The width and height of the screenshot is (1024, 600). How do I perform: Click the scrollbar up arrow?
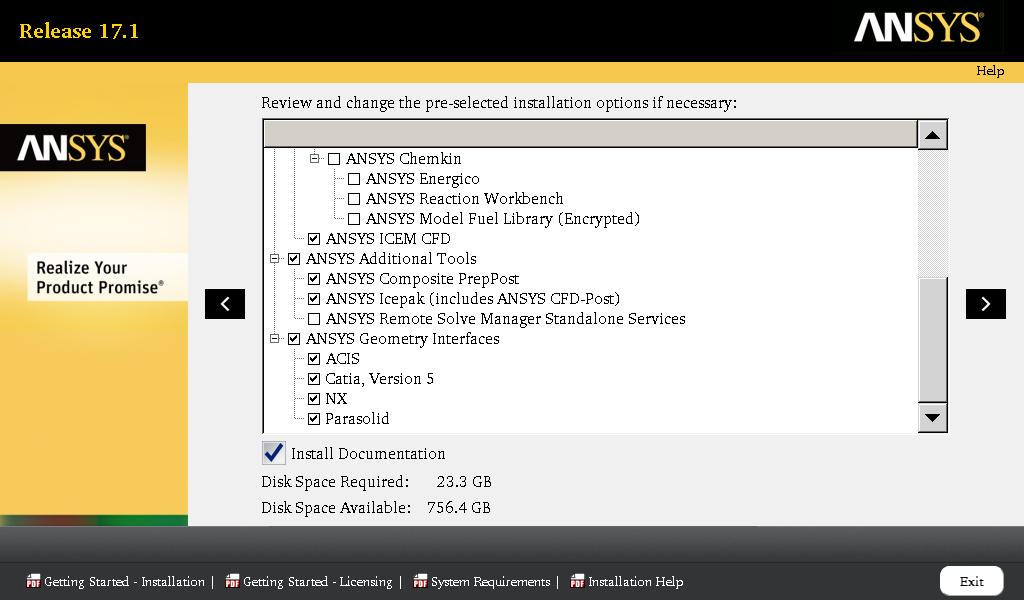(x=933, y=135)
